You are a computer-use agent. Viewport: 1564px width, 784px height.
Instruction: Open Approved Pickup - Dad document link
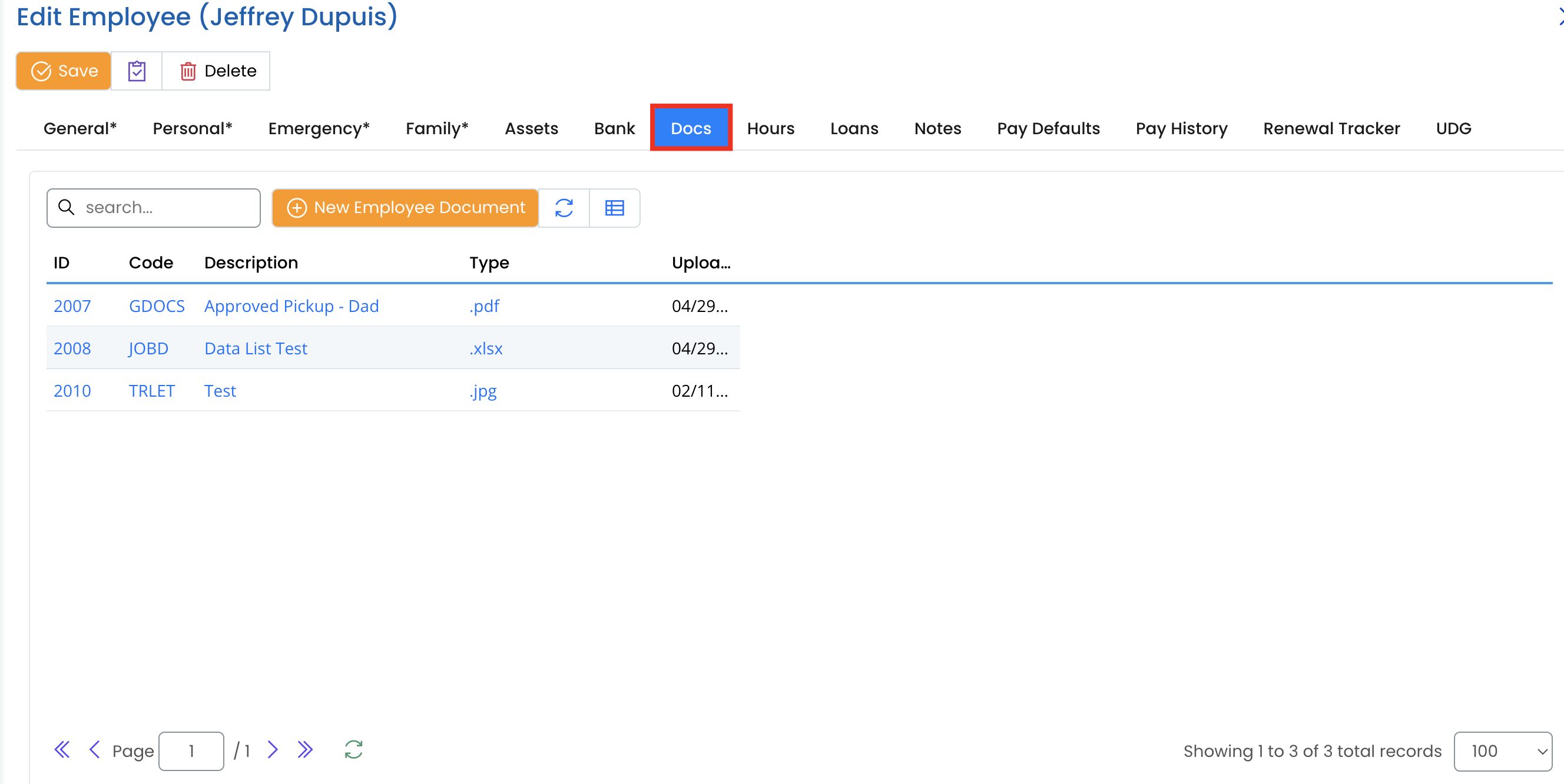pos(291,306)
